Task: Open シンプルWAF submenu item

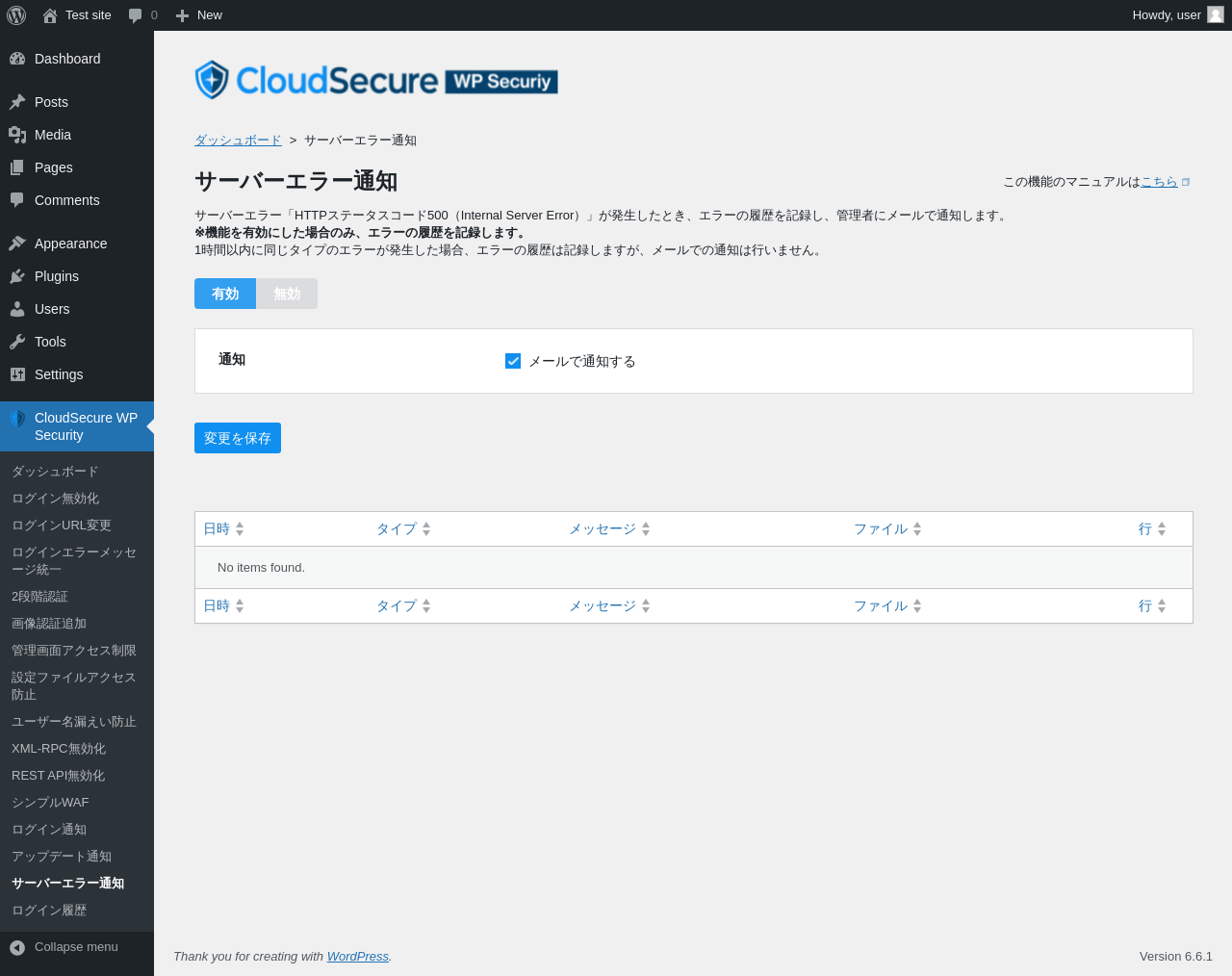Action: pyautogui.click(x=77, y=803)
